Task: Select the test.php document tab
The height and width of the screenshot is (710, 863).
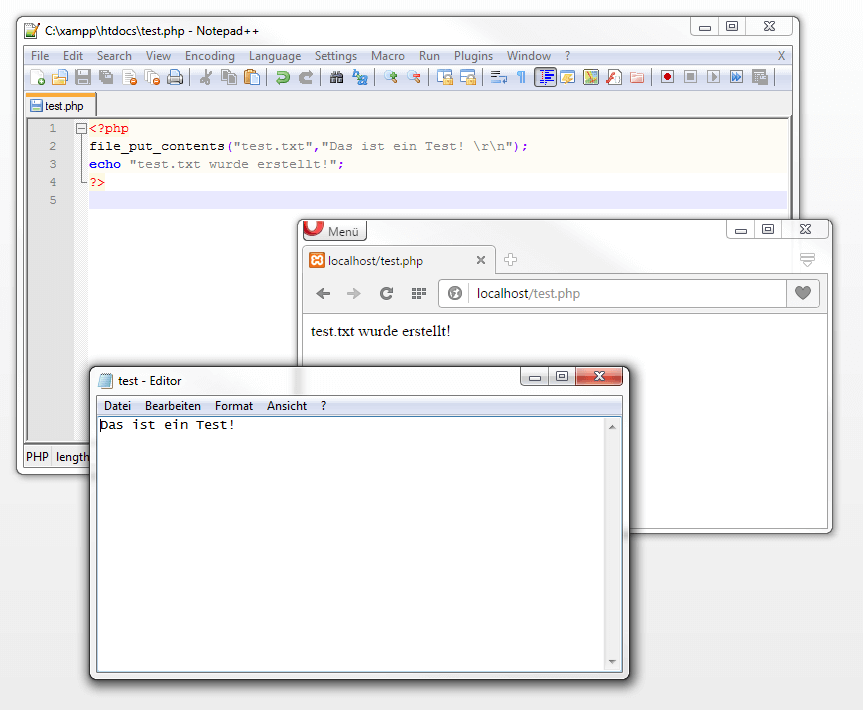Action: coord(61,106)
